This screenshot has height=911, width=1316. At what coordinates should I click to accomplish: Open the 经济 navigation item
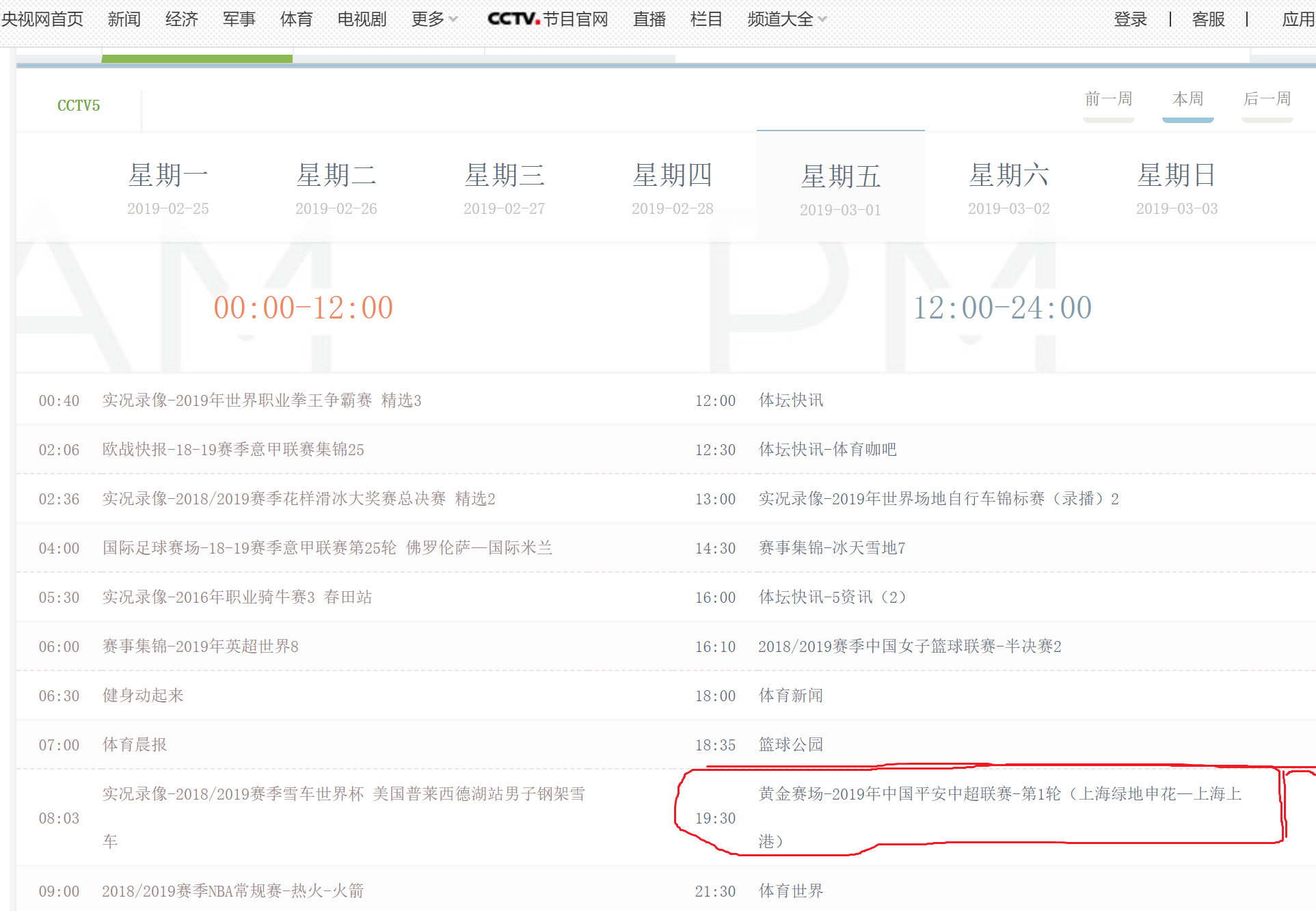182,19
